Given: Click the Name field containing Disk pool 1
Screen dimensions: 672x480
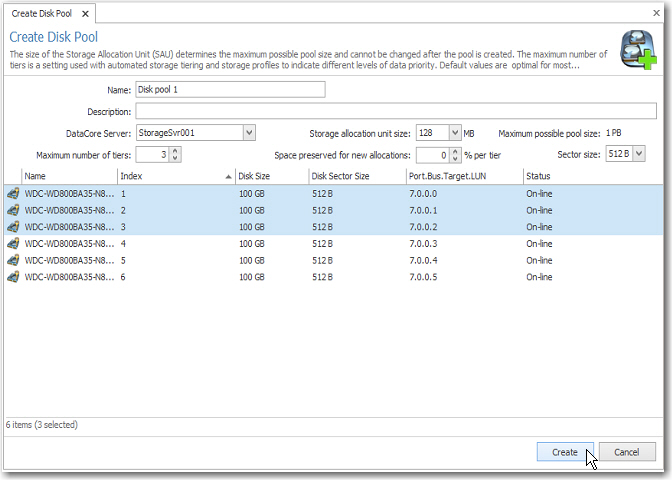Looking at the screenshot, I should click(x=230, y=89).
